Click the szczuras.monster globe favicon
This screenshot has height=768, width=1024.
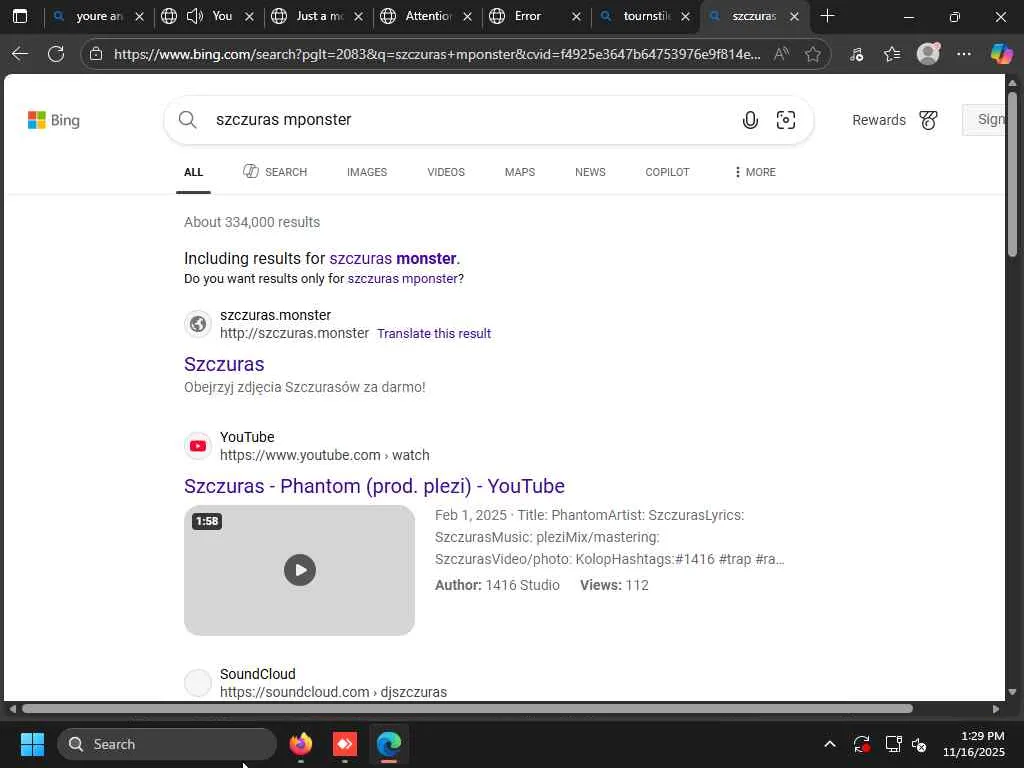(198, 324)
